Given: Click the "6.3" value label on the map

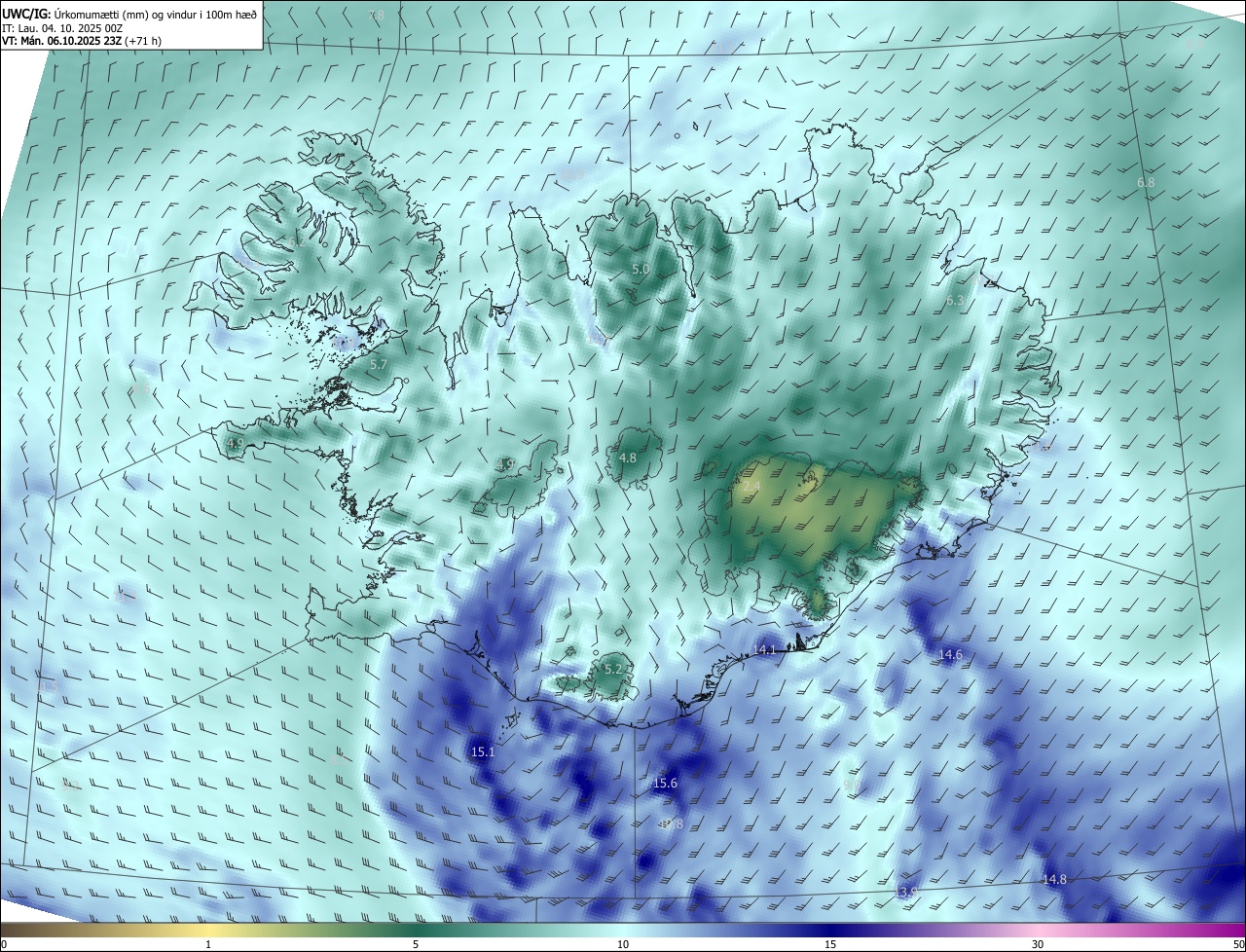Looking at the screenshot, I should (955, 301).
